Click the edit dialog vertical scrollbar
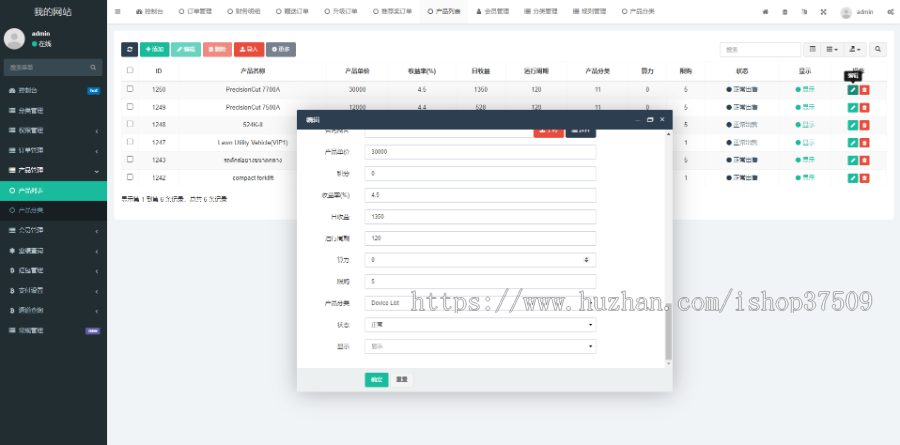The width and height of the screenshot is (900, 445). tap(668, 331)
